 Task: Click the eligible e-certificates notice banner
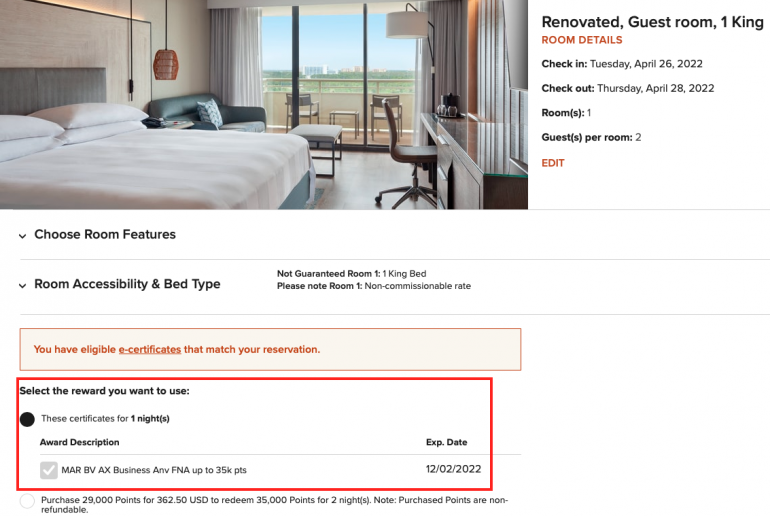point(270,350)
